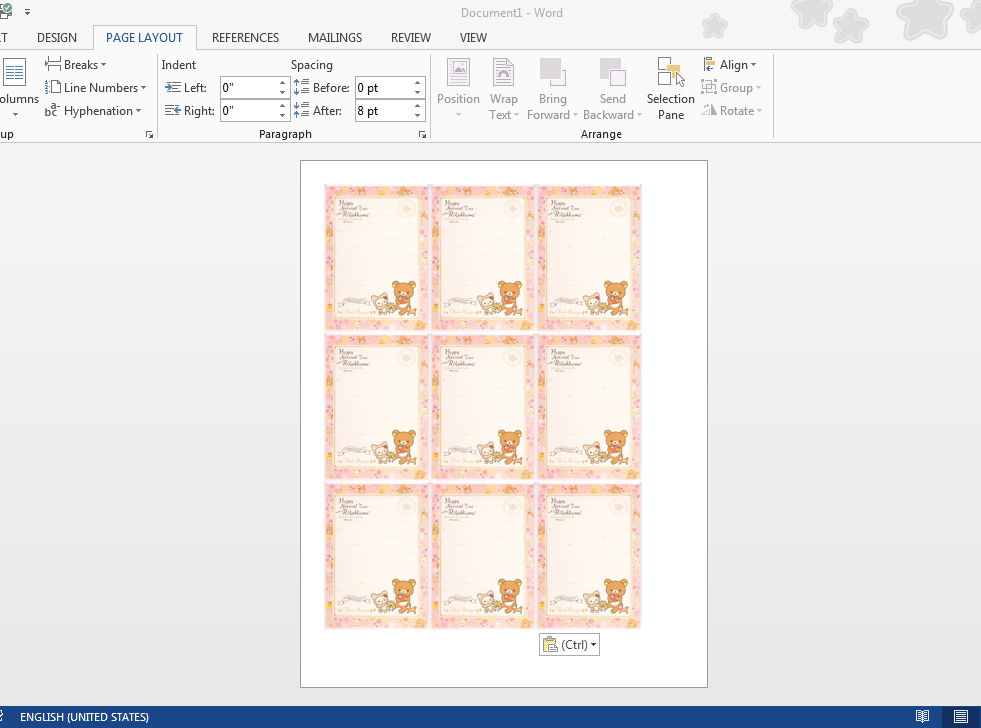Switch to the DESIGN tab
The width and height of the screenshot is (981, 728).
(57, 38)
